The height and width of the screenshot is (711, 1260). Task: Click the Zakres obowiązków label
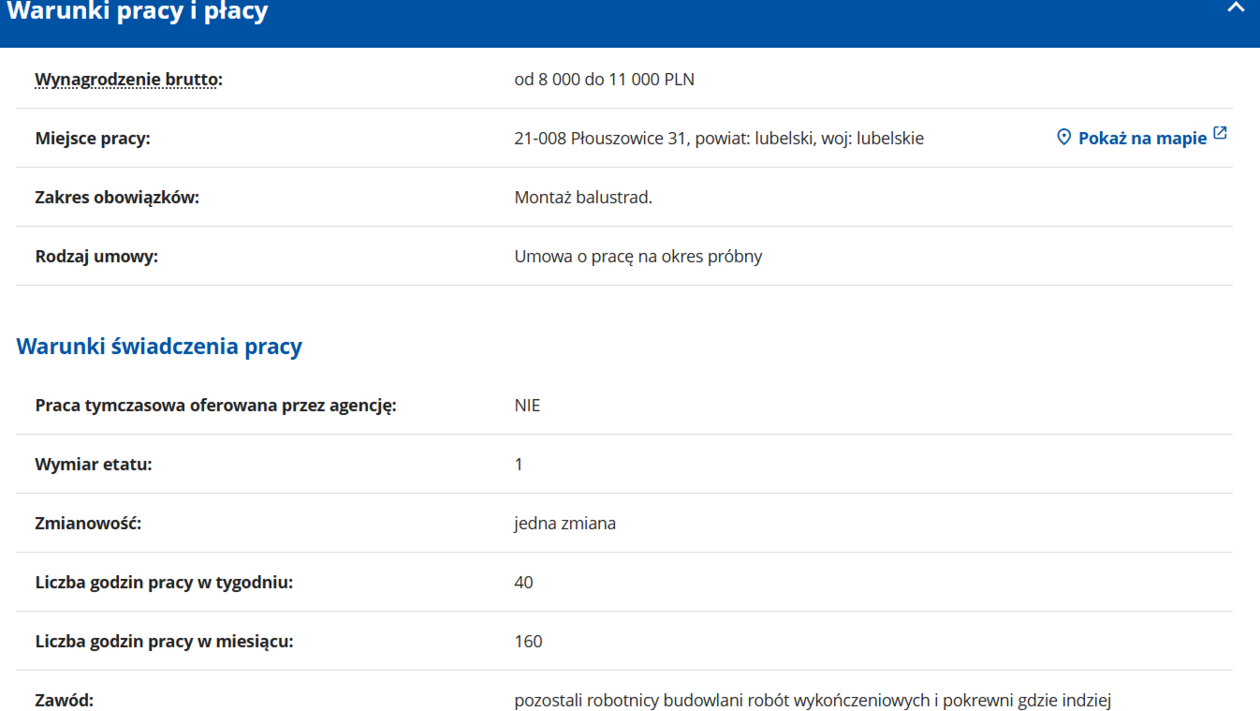click(x=117, y=197)
